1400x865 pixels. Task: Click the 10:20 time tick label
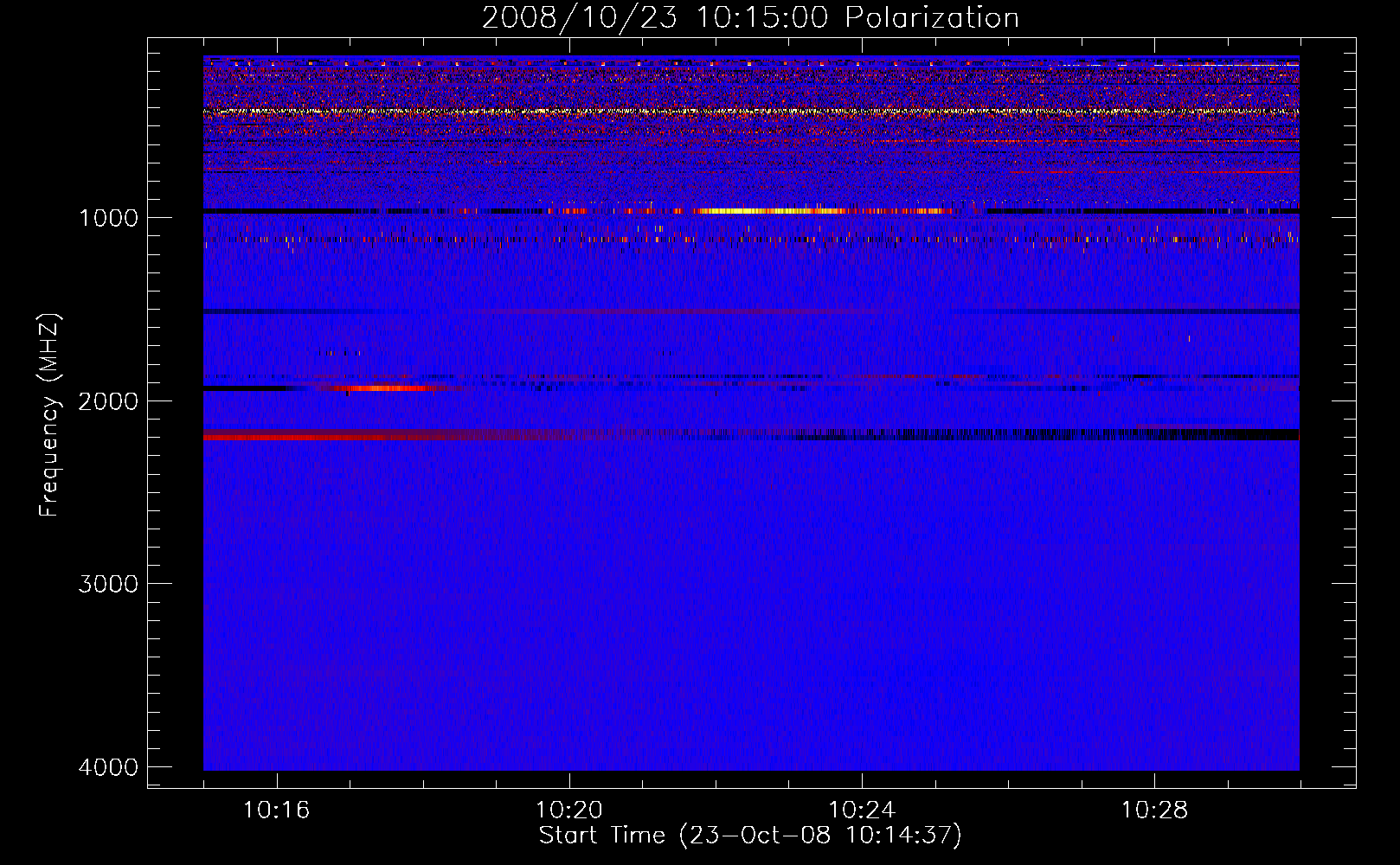click(569, 811)
